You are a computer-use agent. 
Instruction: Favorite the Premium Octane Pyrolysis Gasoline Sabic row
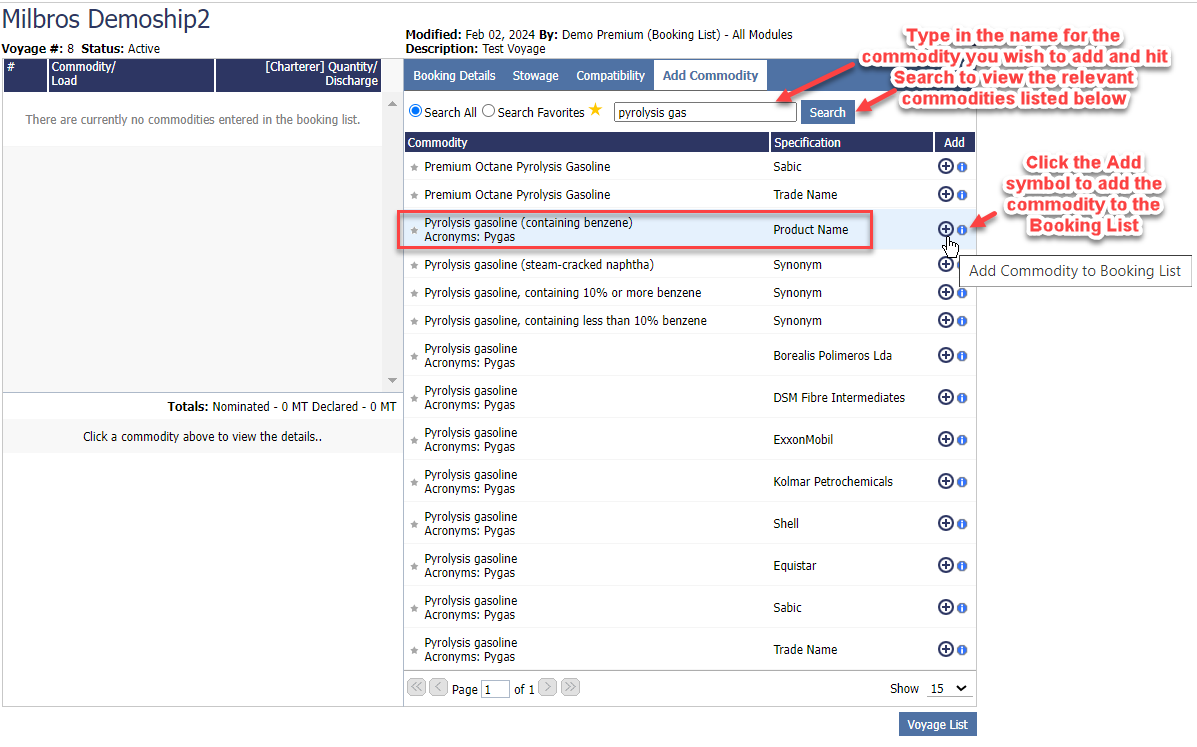415,167
